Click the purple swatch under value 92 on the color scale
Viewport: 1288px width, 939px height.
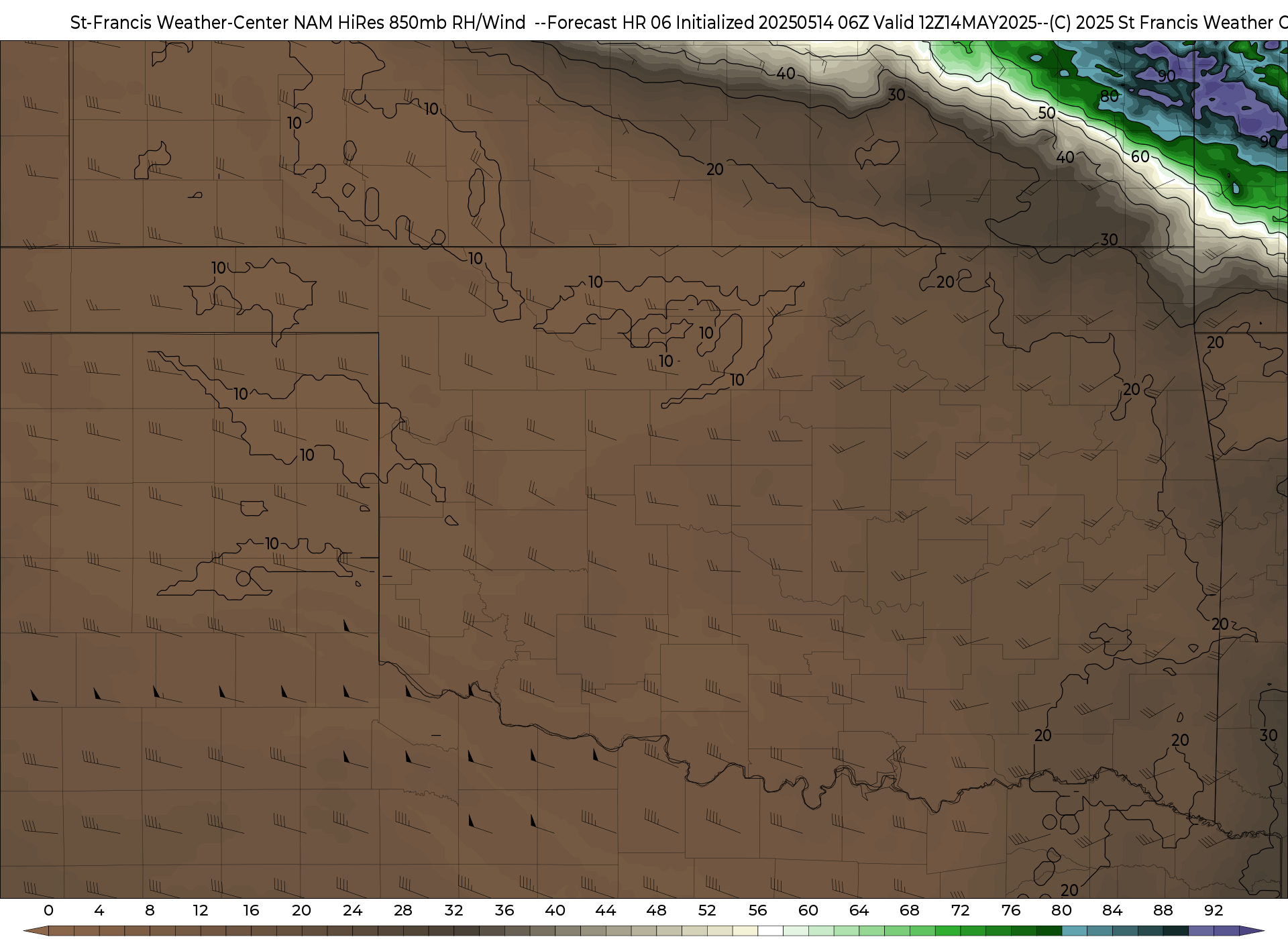[1226, 931]
